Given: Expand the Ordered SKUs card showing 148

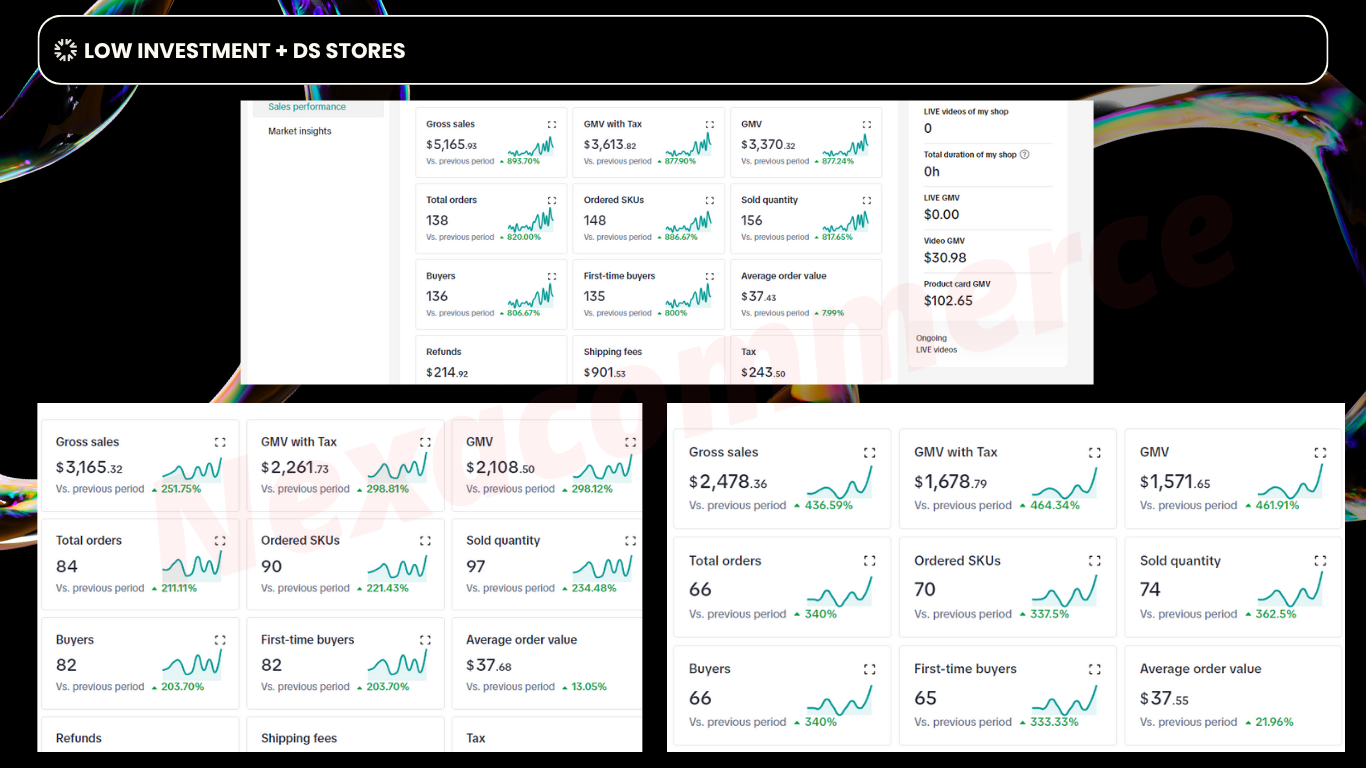Looking at the screenshot, I should pos(709,201).
